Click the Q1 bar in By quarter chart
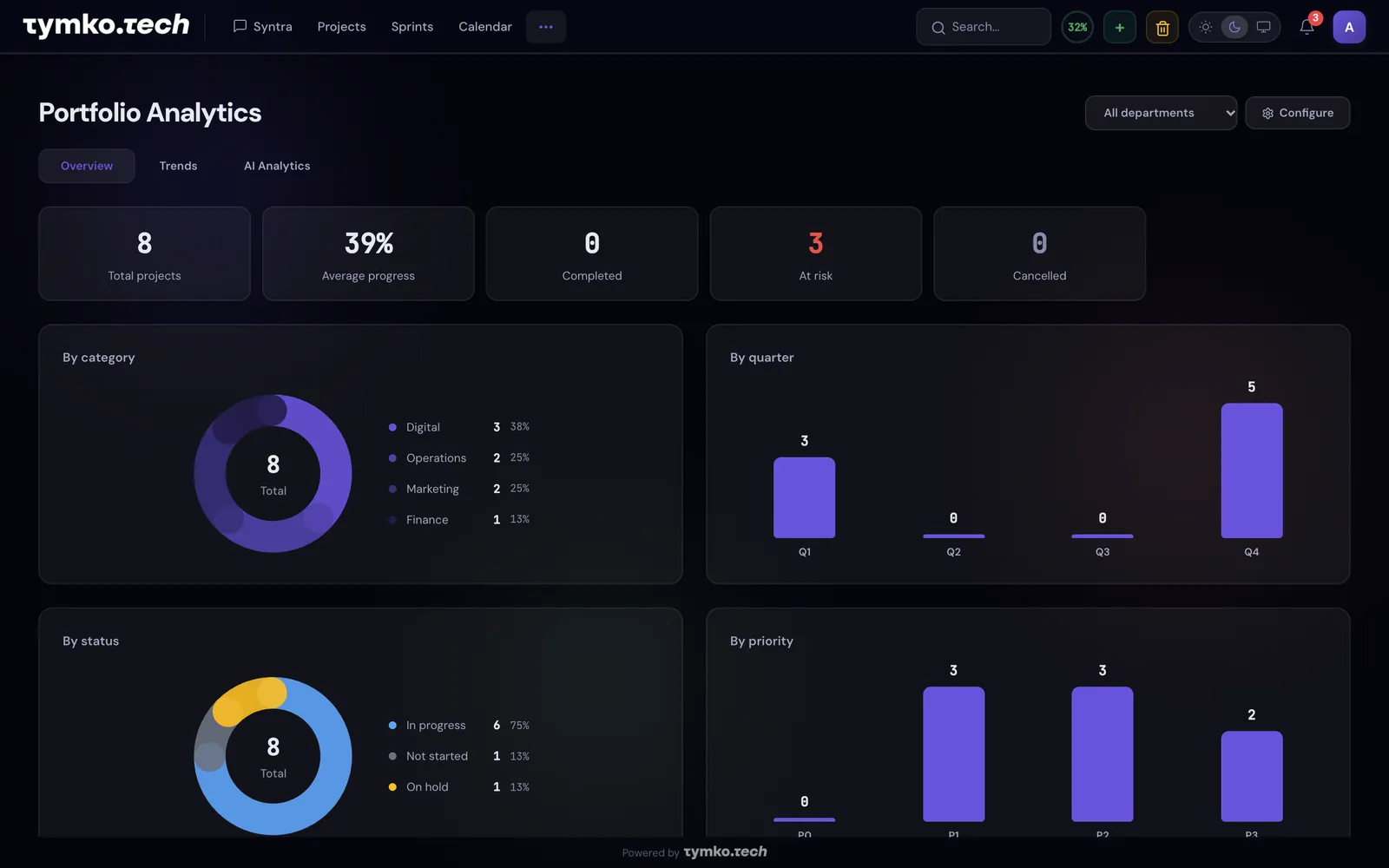This screenshot has height=868, width=1389. pyautogui.click(x=805, y=497)
